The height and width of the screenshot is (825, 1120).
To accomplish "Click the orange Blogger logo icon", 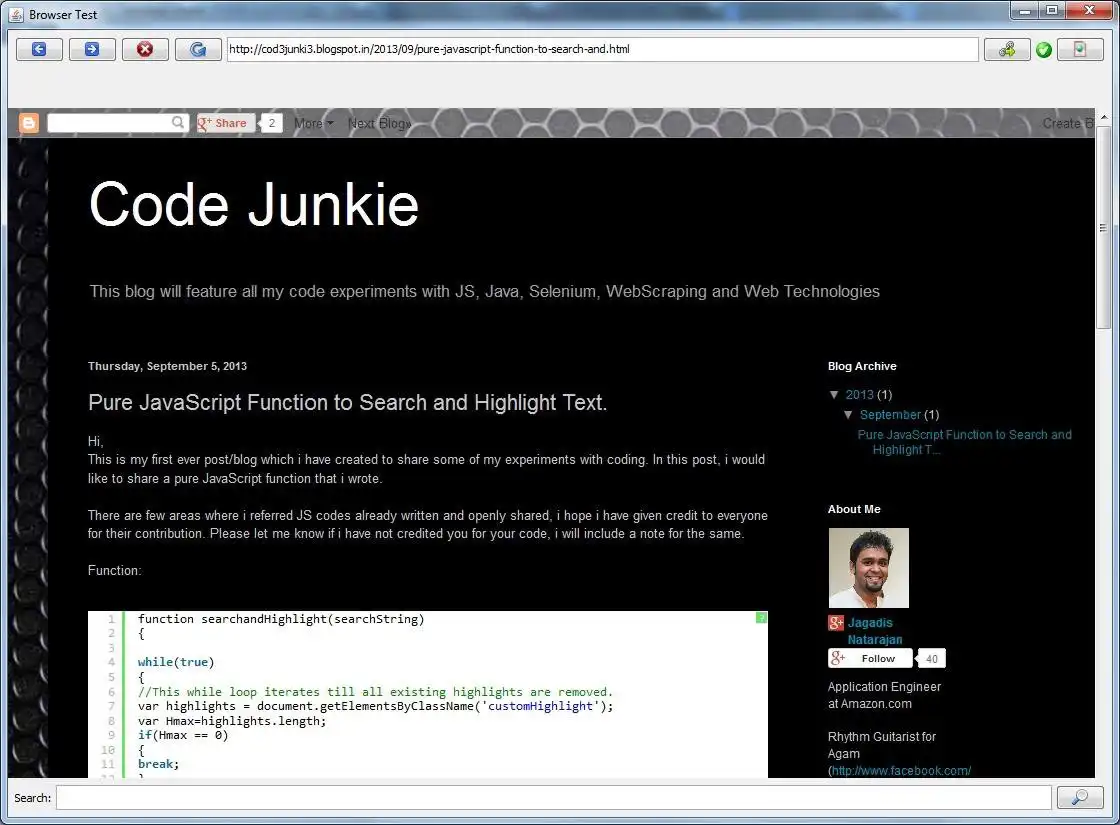I will 29,123.
